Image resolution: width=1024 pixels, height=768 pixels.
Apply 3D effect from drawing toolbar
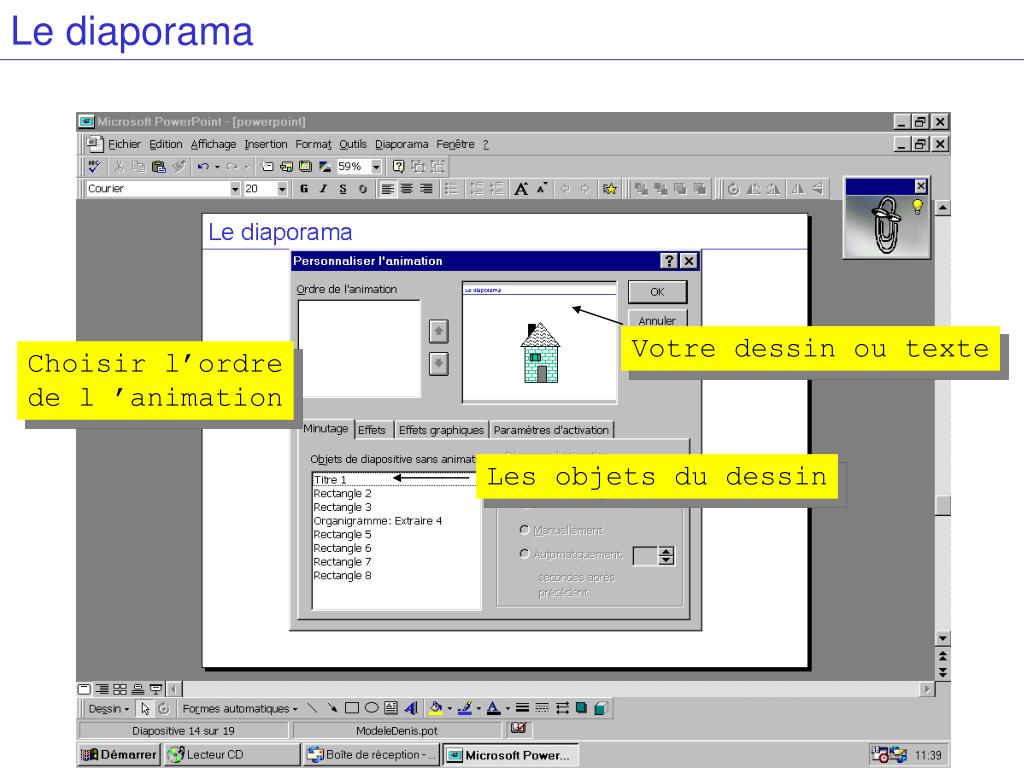click(601, 708)
